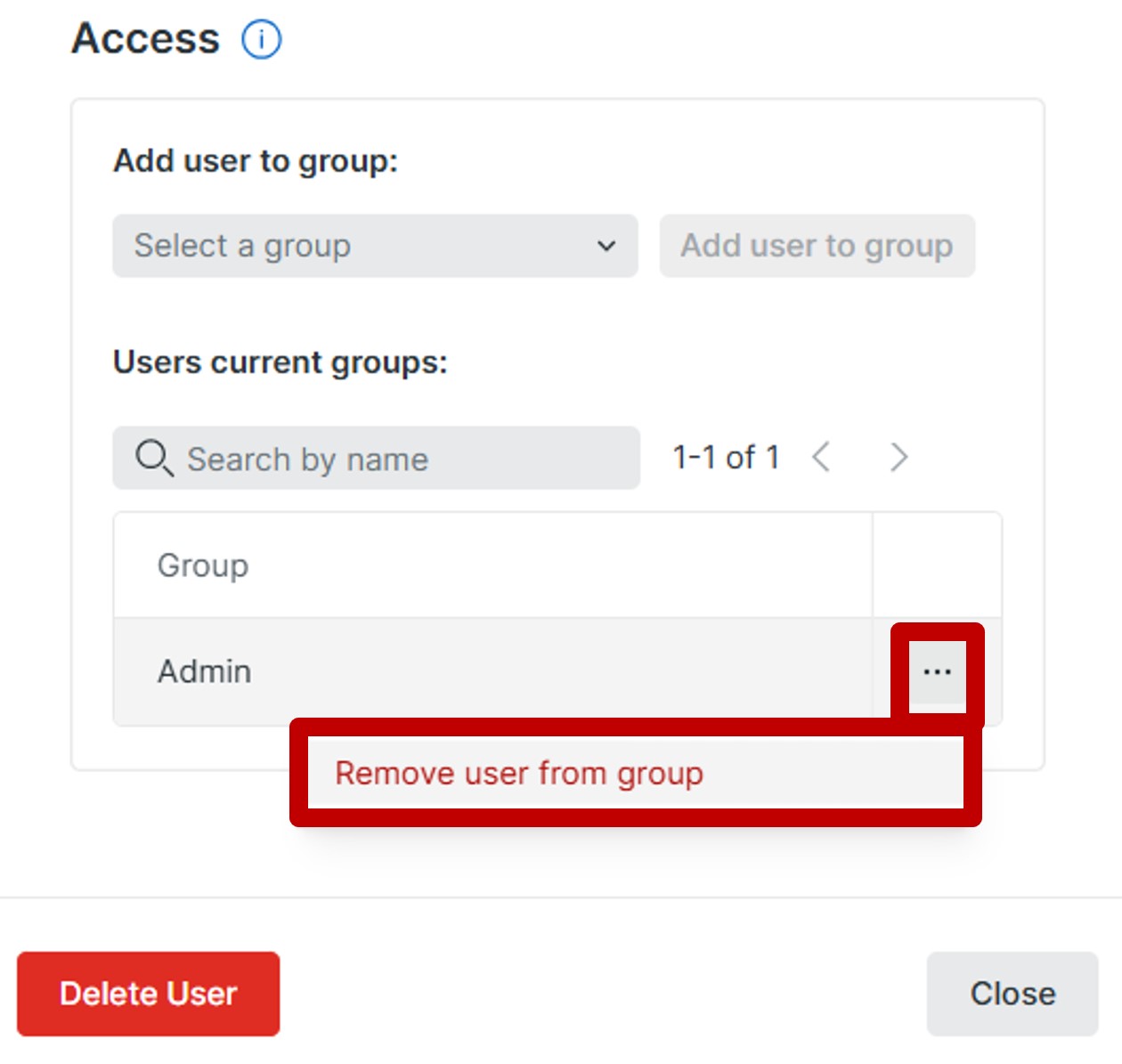1122x1064 pixels.
Task: Click the empty actions column header cell
Action: pos(937,565)
